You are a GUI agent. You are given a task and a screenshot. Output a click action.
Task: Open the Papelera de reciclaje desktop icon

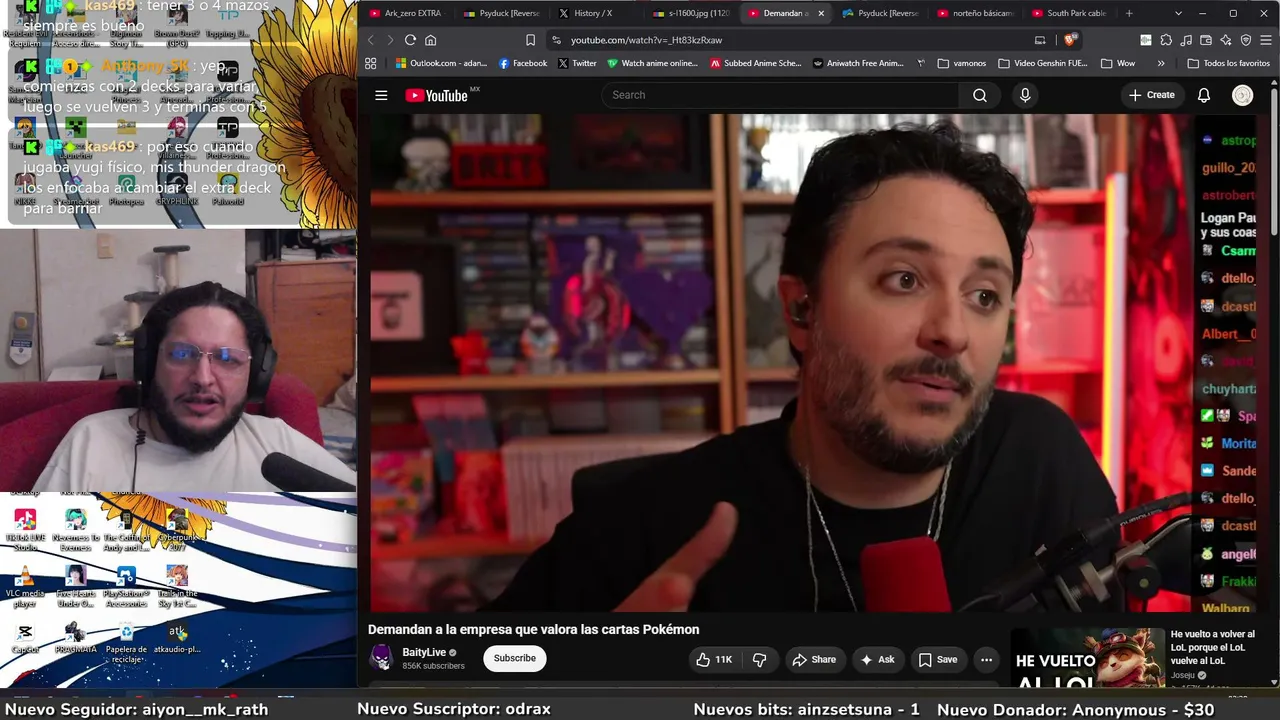point(126,641)
